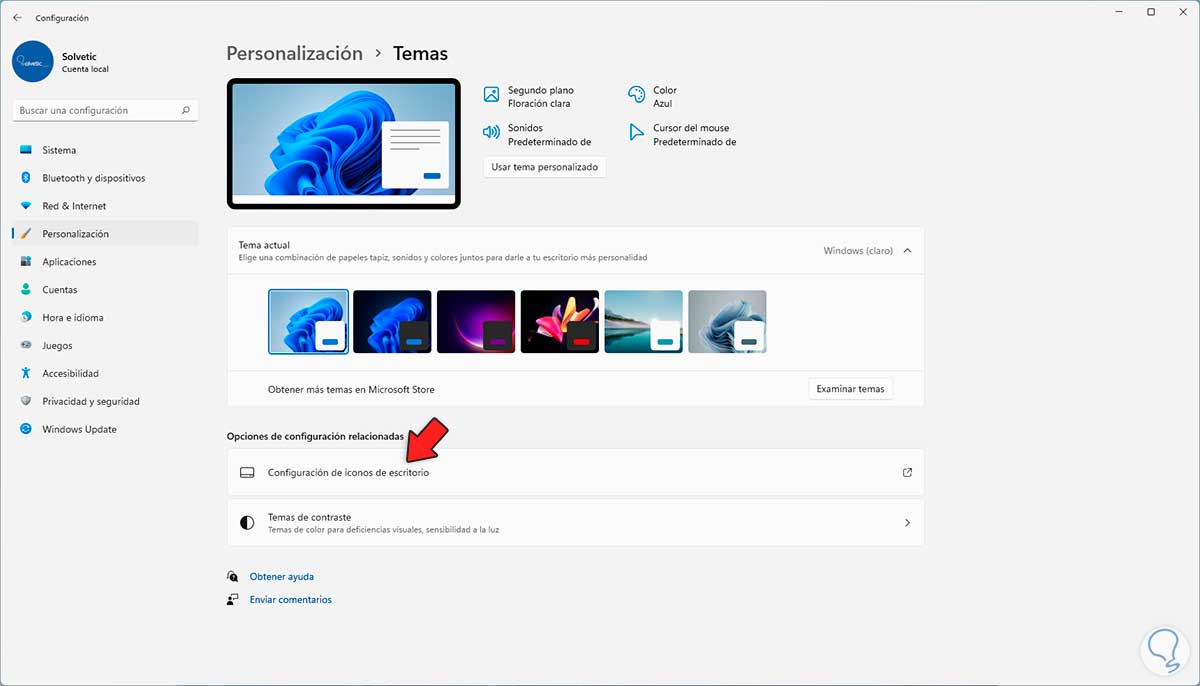Screen dimensions: 1200x686
Task: Click Obtener más temas en Microsoft Store text
Action: (x=351, y=389)
